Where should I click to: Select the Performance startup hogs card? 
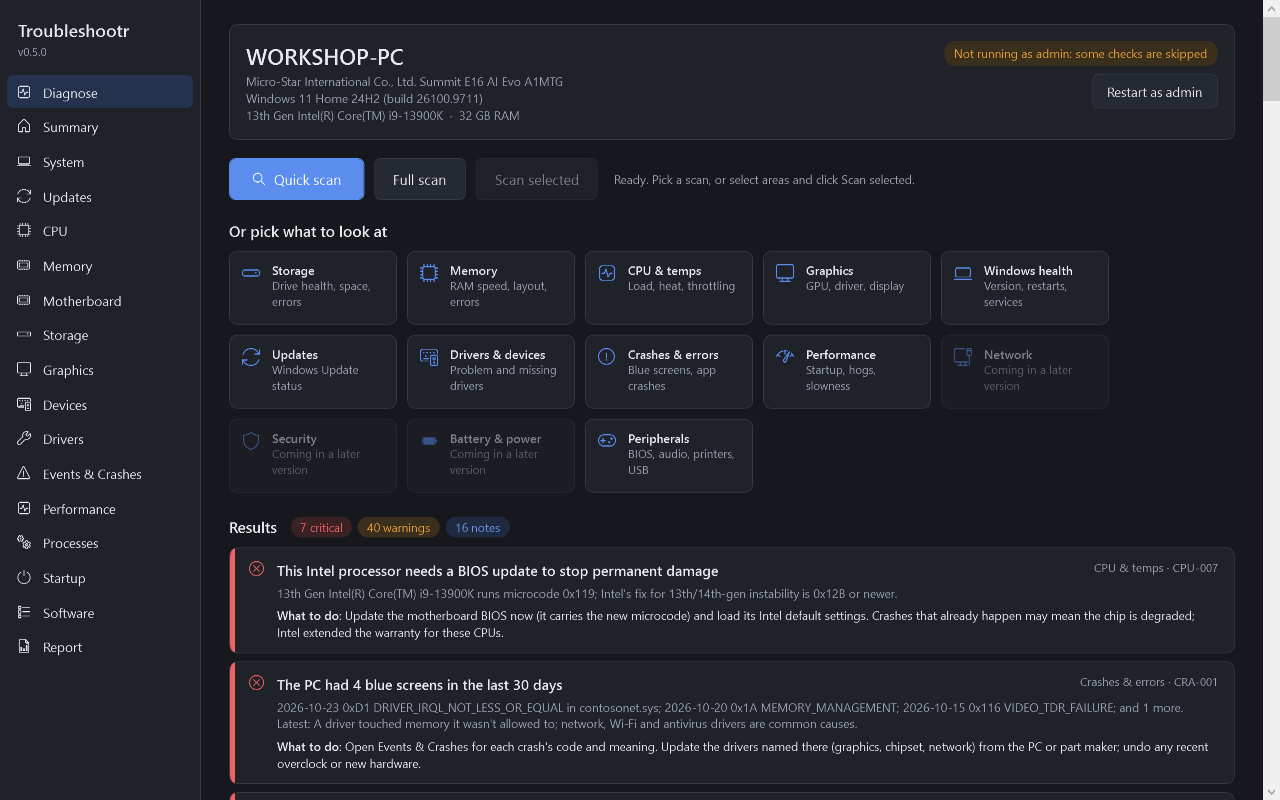point(846,371)
